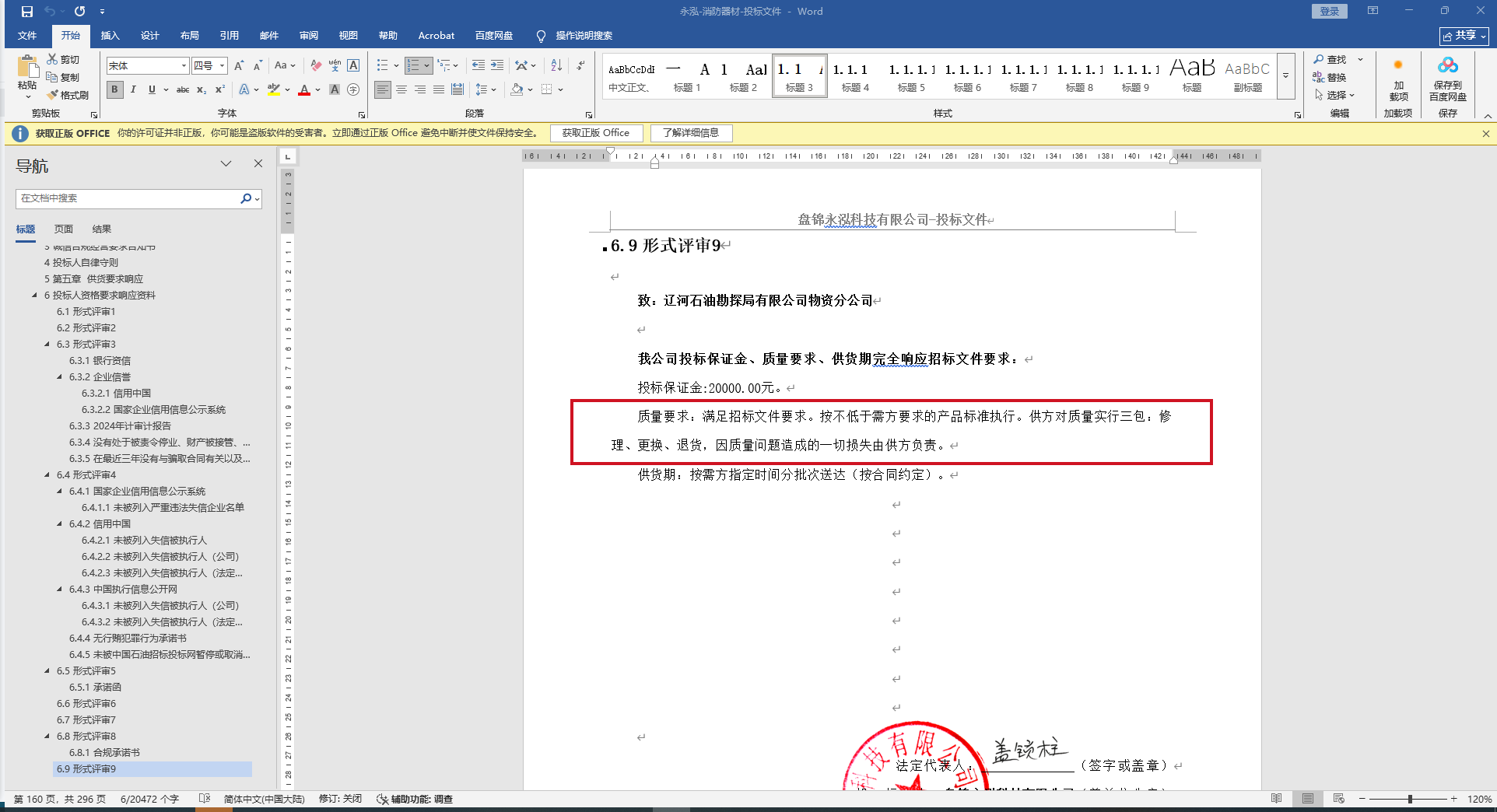Open the red font color picker button

304,90
